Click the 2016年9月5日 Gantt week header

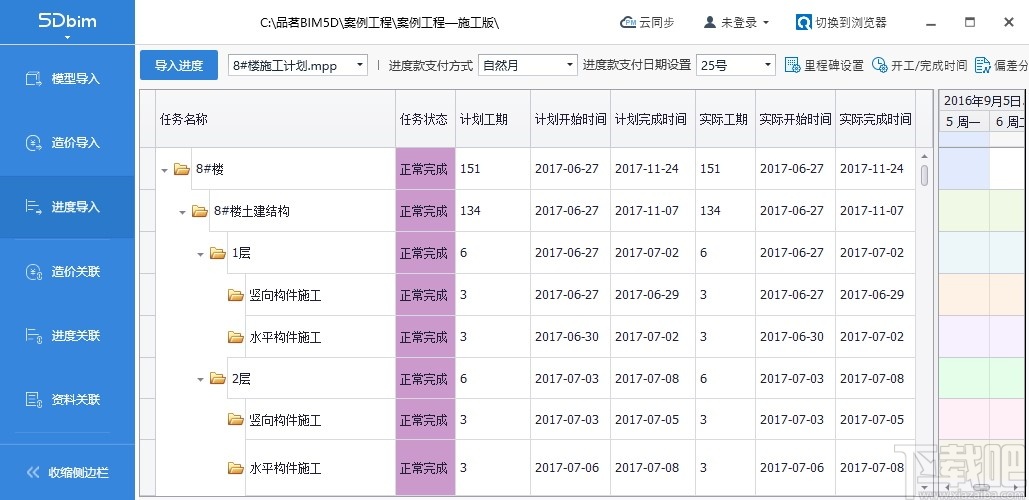click(x=983, y=101)
